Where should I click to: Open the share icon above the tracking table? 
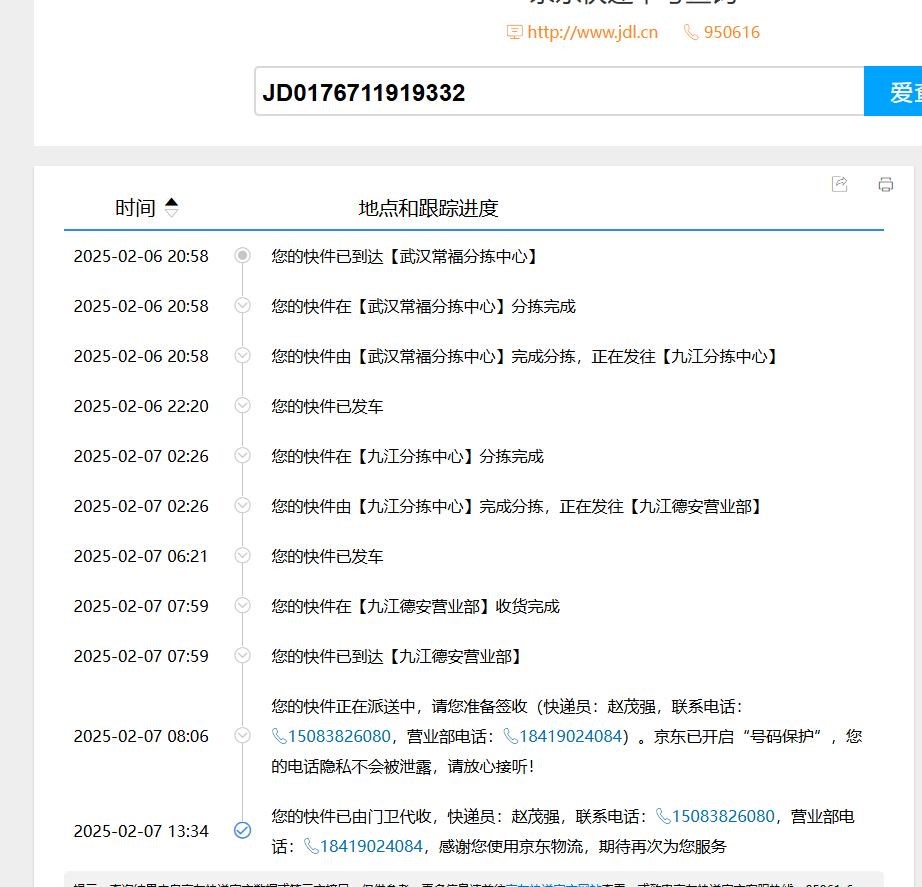[x=840, y=184]
